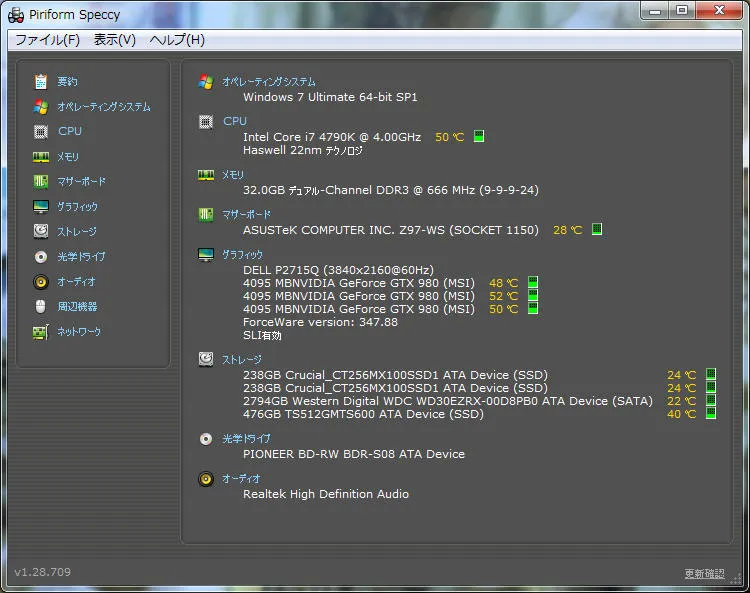
Task: Click the Speccy app icon in title bar
Action: click(x=16, y=15)
